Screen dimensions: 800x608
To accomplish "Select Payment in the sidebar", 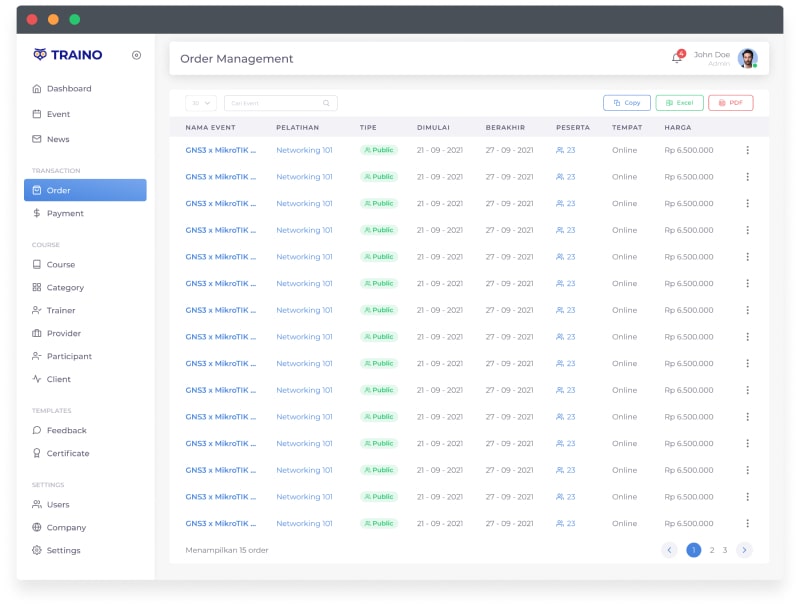I will [x=65, y=213].
